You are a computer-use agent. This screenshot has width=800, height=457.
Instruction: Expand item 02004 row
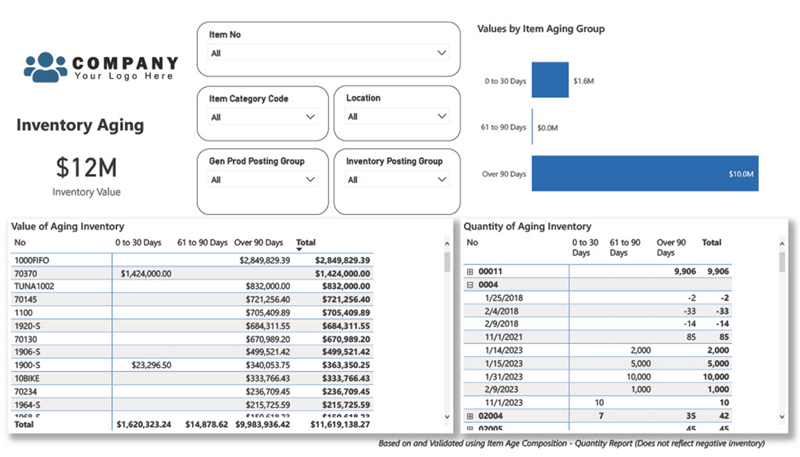[x=470, y=414]
